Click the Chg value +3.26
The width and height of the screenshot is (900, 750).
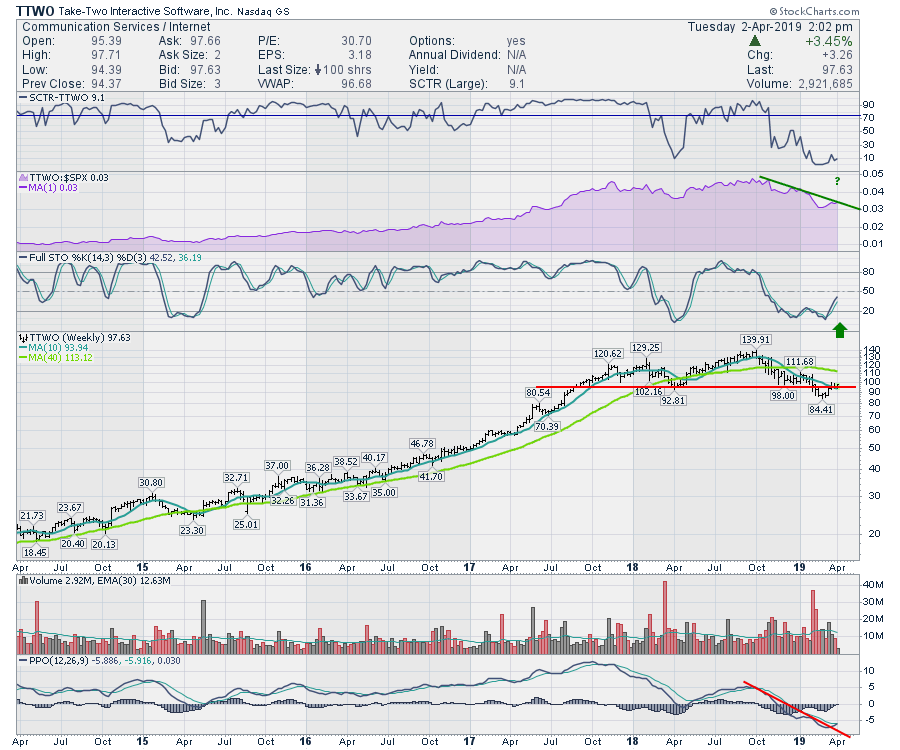(x=837, y=55)
